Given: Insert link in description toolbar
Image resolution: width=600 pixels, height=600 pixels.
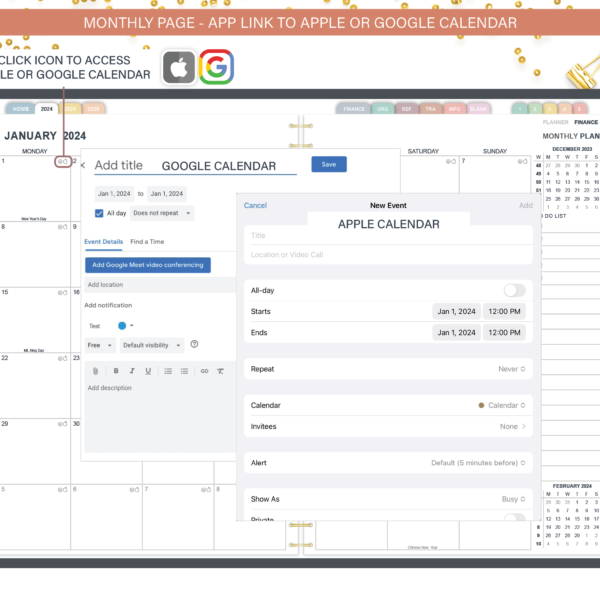Looking at the screenshot, I should click(204, 371).
